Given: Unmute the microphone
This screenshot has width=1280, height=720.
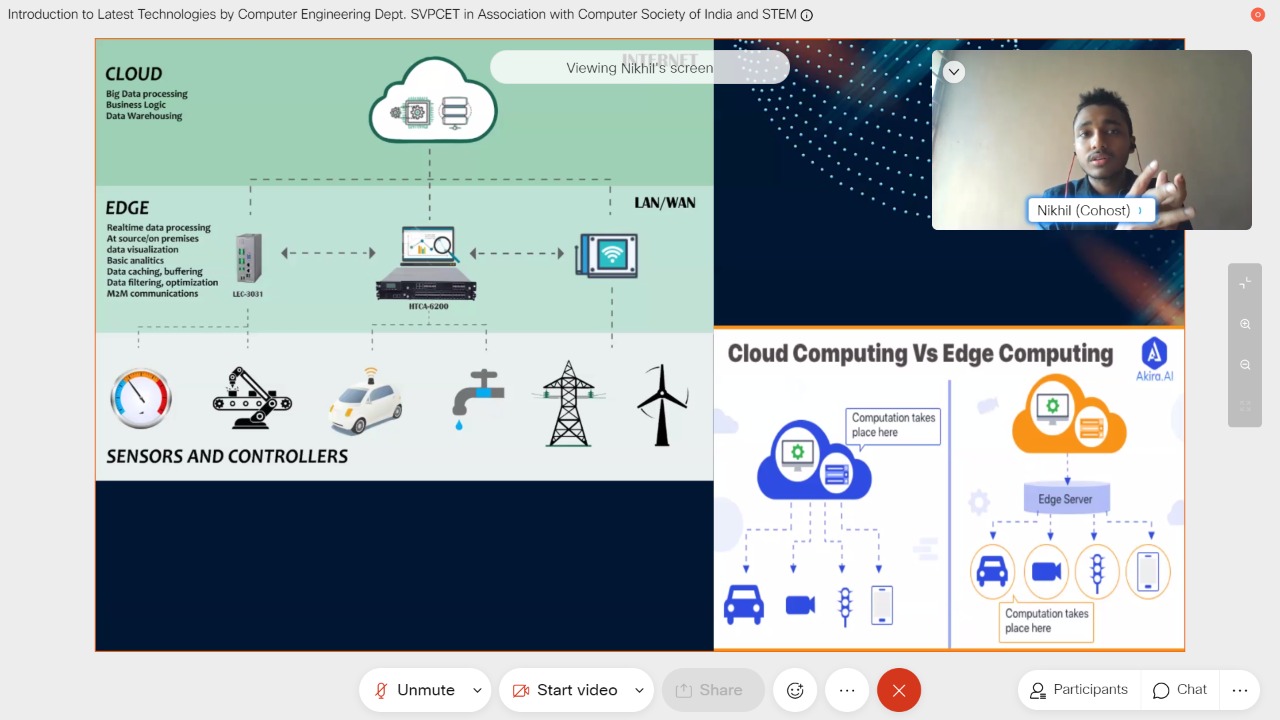Looking at the screenshot, I should click(413, 690).
